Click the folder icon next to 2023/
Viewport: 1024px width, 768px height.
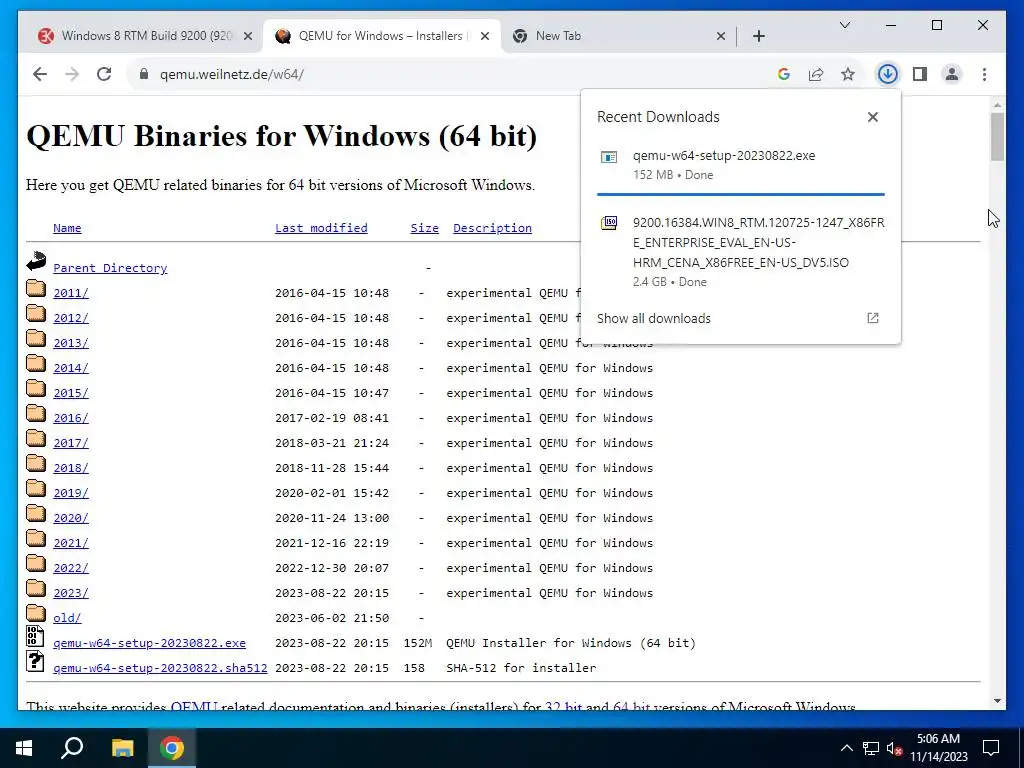tap(36, 588)
